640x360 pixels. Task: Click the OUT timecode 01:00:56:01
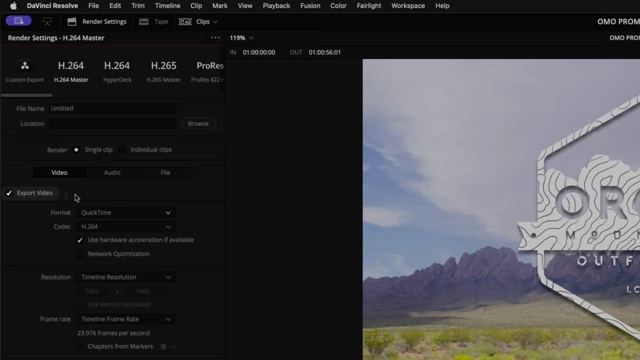pyautogui.click(x=324, y=52)
